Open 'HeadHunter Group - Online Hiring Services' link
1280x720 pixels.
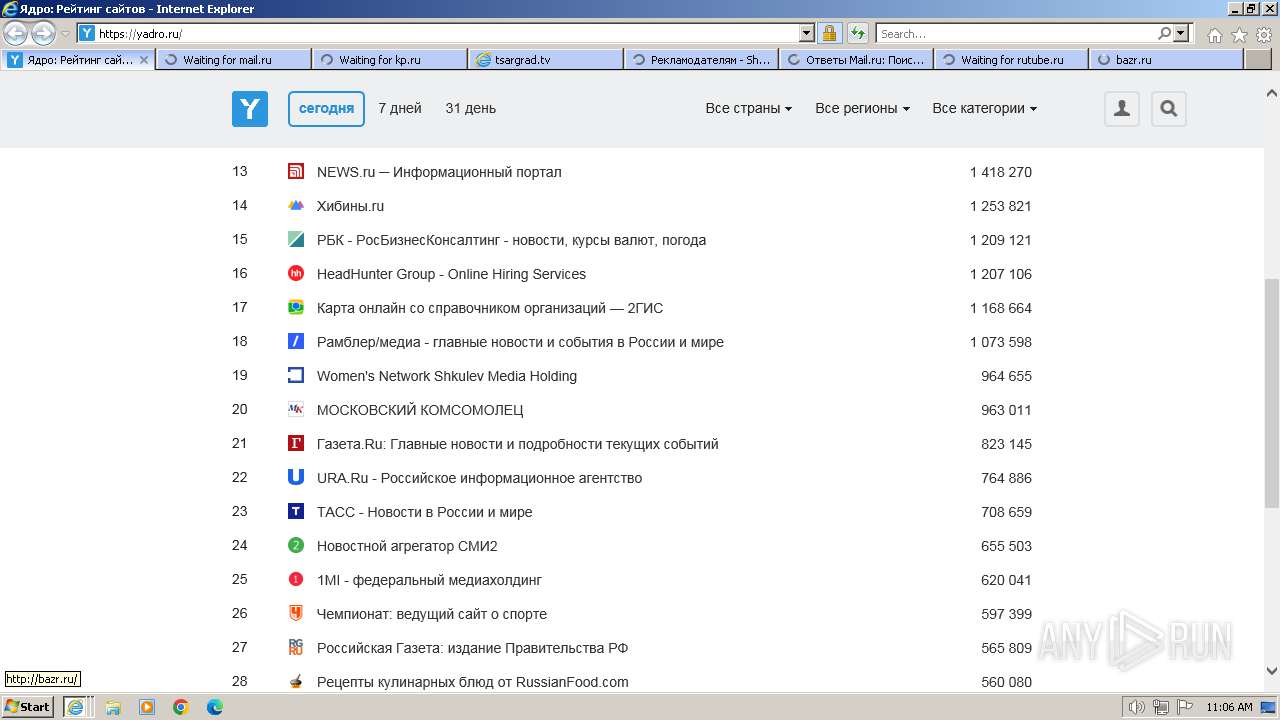click(x=451, y=274)
